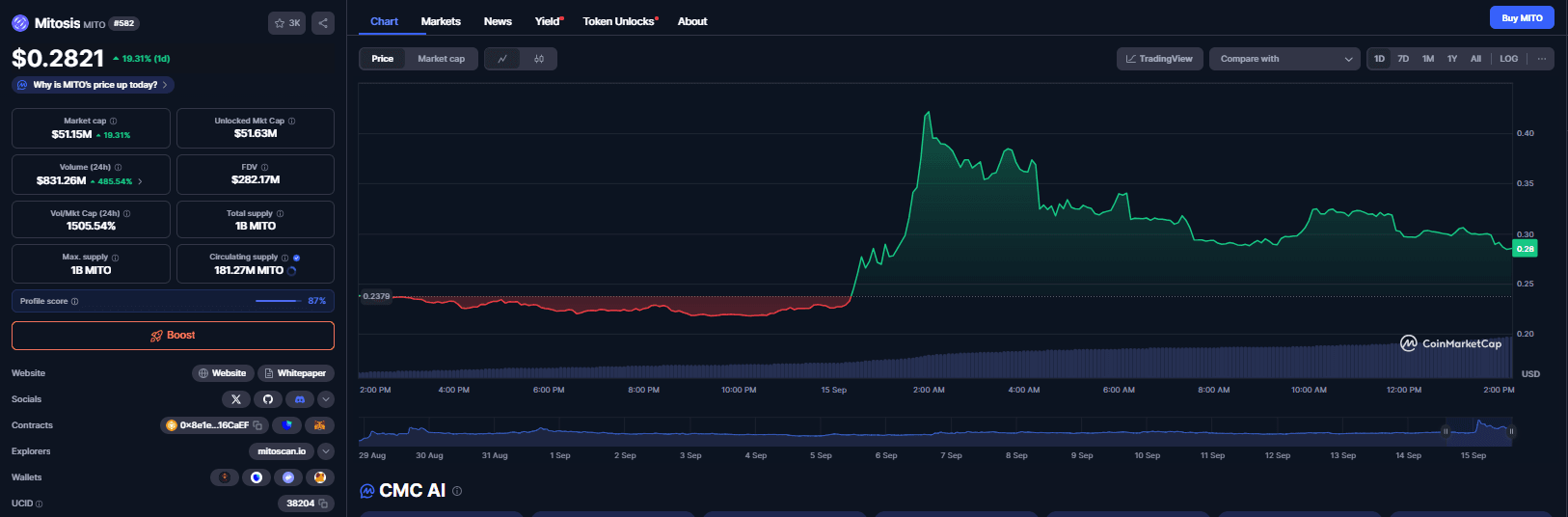Enable LOG scale on the chart
Screen dimensions: 1568x517
coord(1508,59)
